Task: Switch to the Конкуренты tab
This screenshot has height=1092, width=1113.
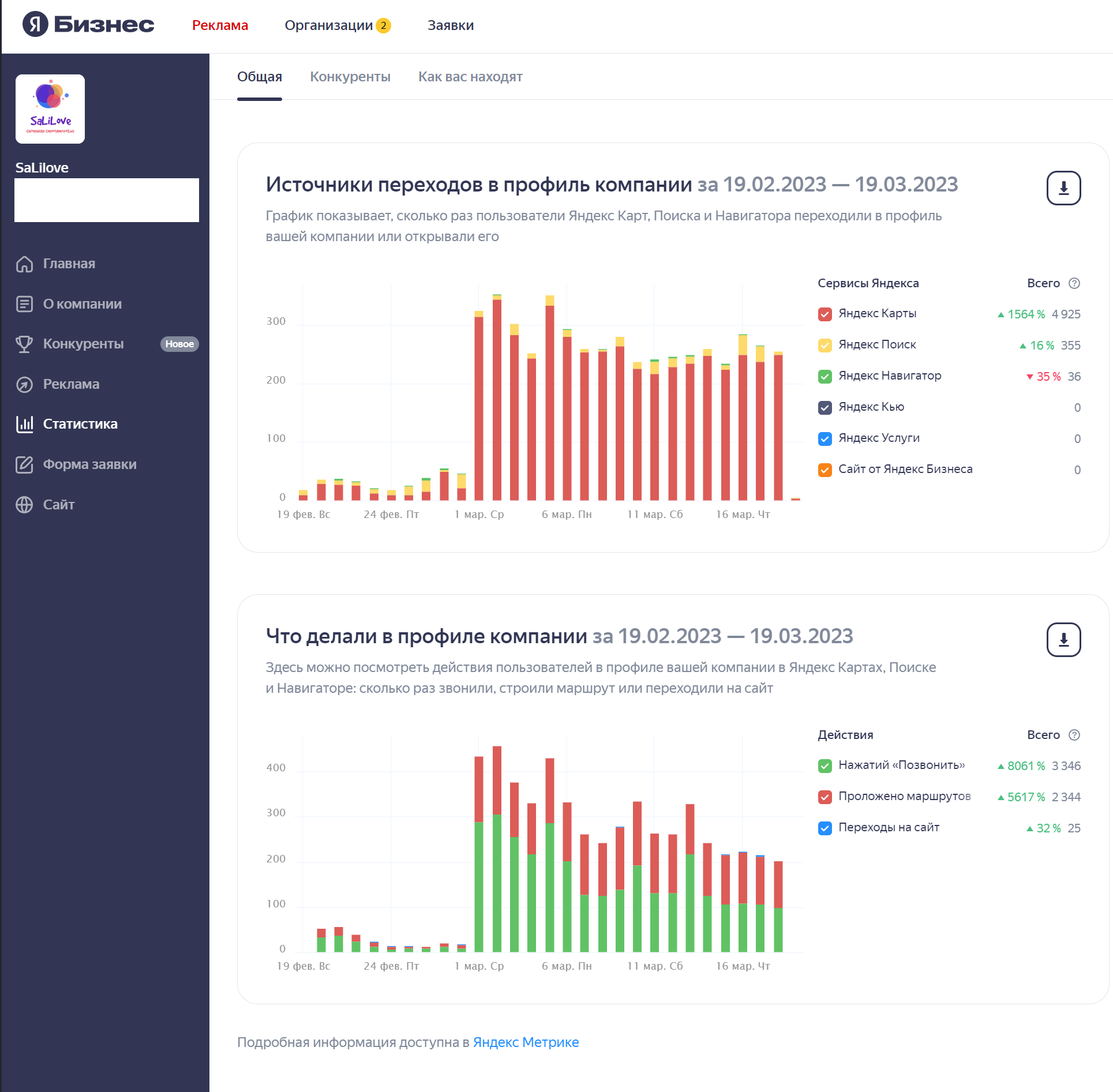Action: pyautogui.click(x=350, y=77)
